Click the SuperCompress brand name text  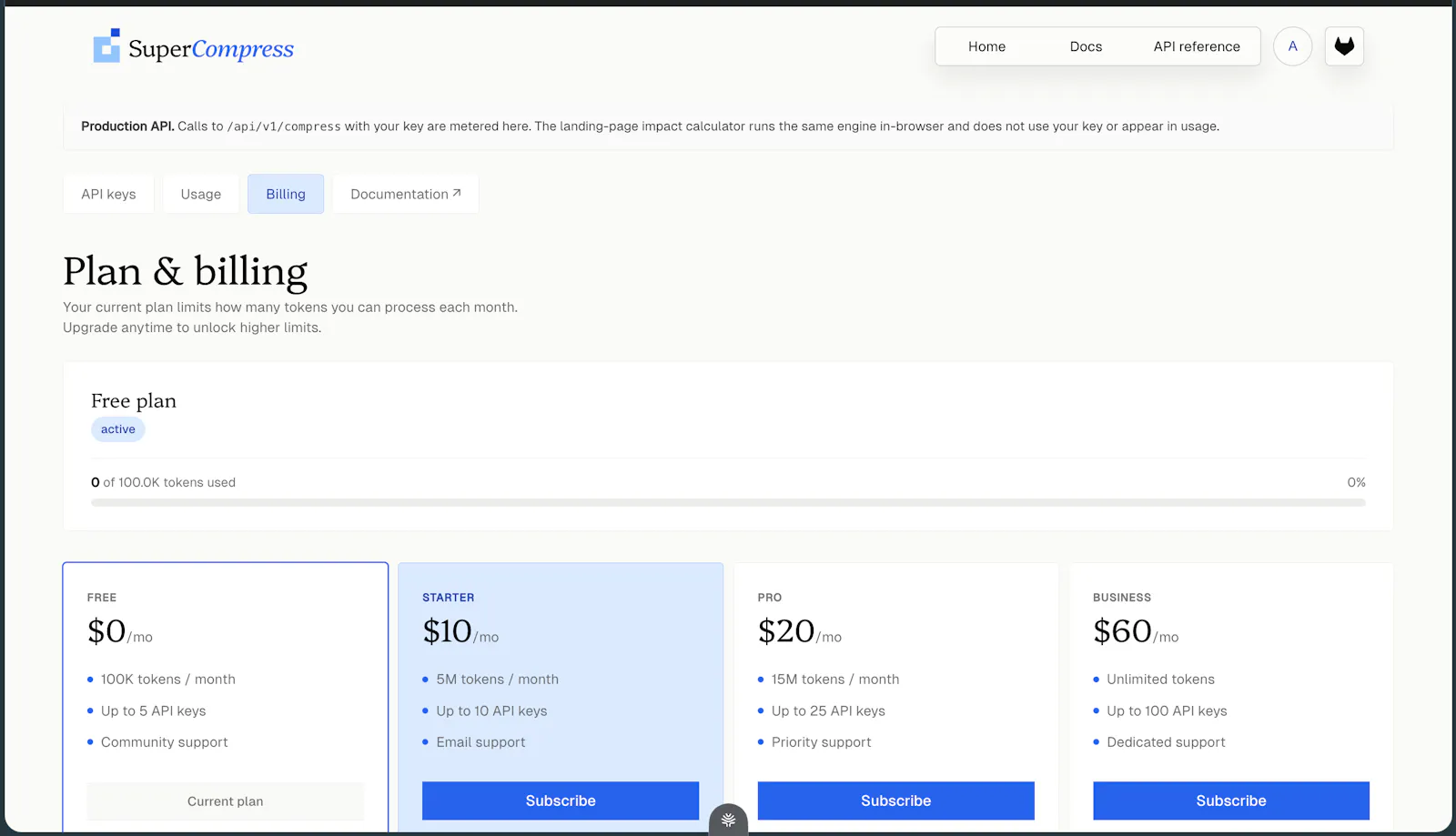point(211,49)
